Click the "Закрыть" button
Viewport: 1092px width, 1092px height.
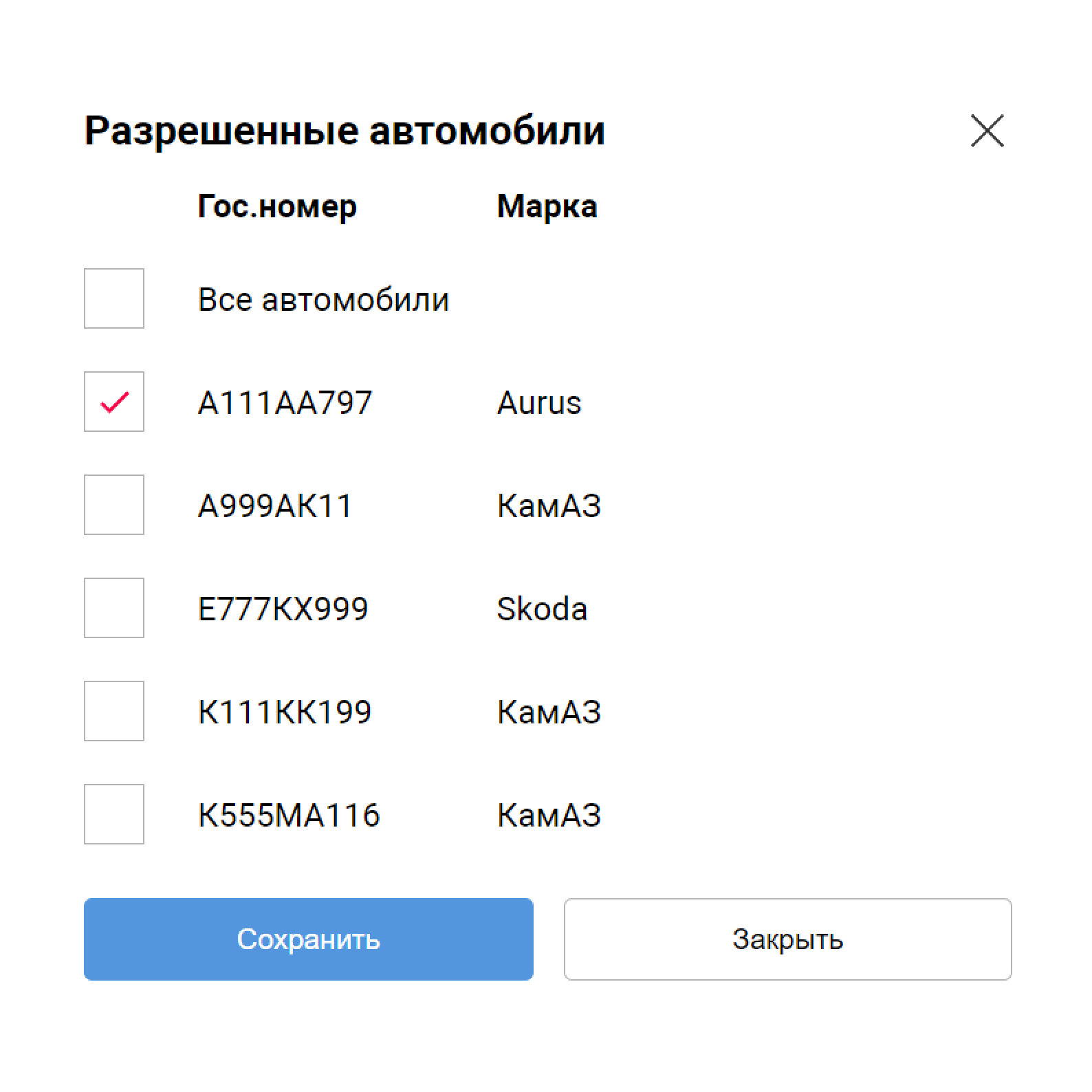click(787, 939)
